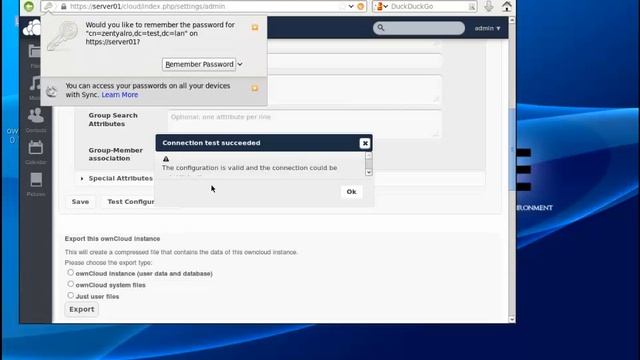Click the browser downloads arrow icon
The image size is (640, 360).
489,6
